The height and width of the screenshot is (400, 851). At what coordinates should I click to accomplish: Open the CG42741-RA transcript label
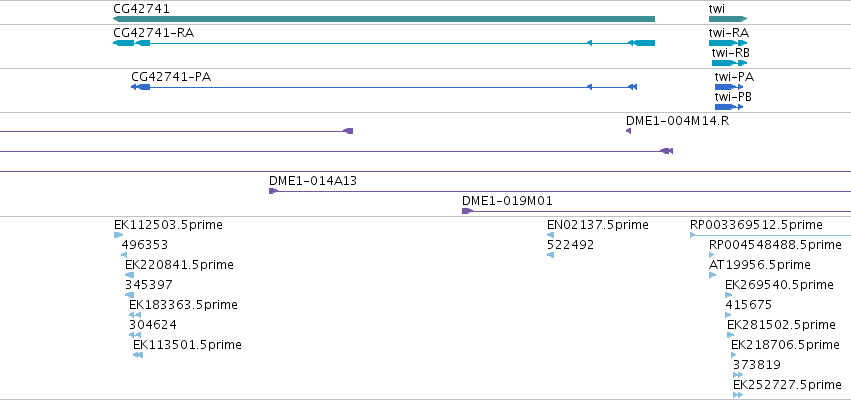tap(154, 33)
